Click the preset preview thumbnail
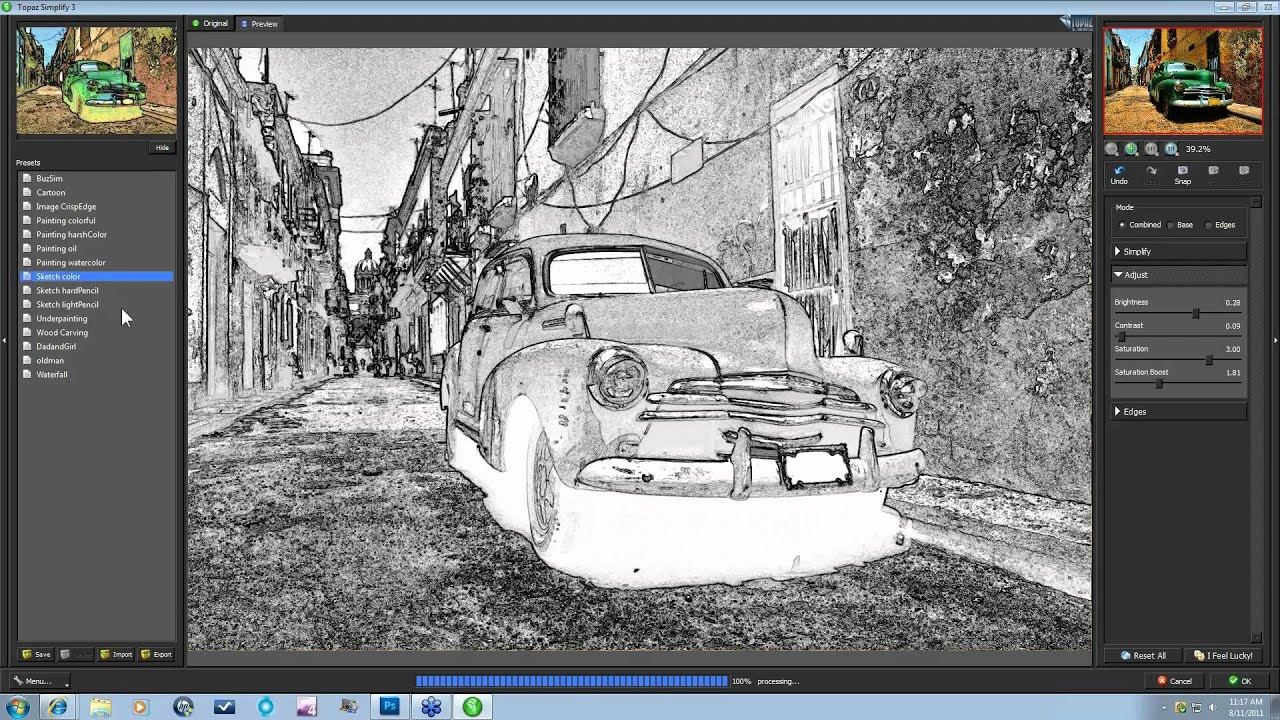The height and width of the screenshot is (720, 1280). coord(96,80)
